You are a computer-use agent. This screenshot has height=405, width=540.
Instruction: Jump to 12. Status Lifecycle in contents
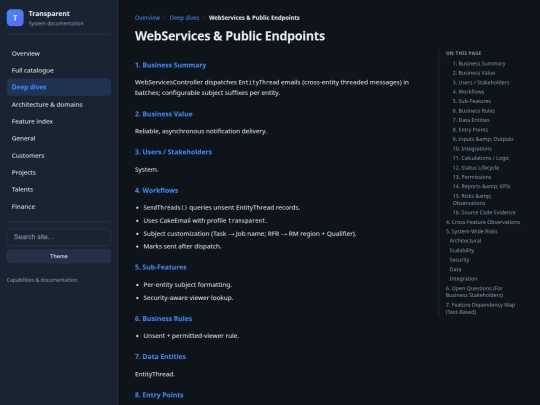(476, 168)
